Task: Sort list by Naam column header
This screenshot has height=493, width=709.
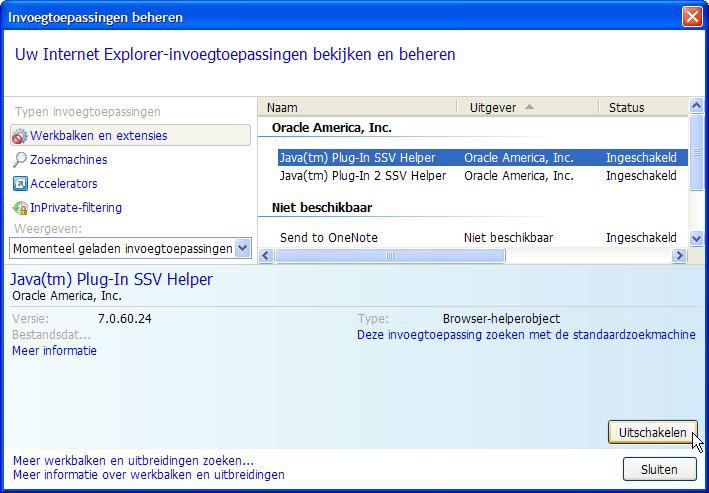Action: (357, 107)
